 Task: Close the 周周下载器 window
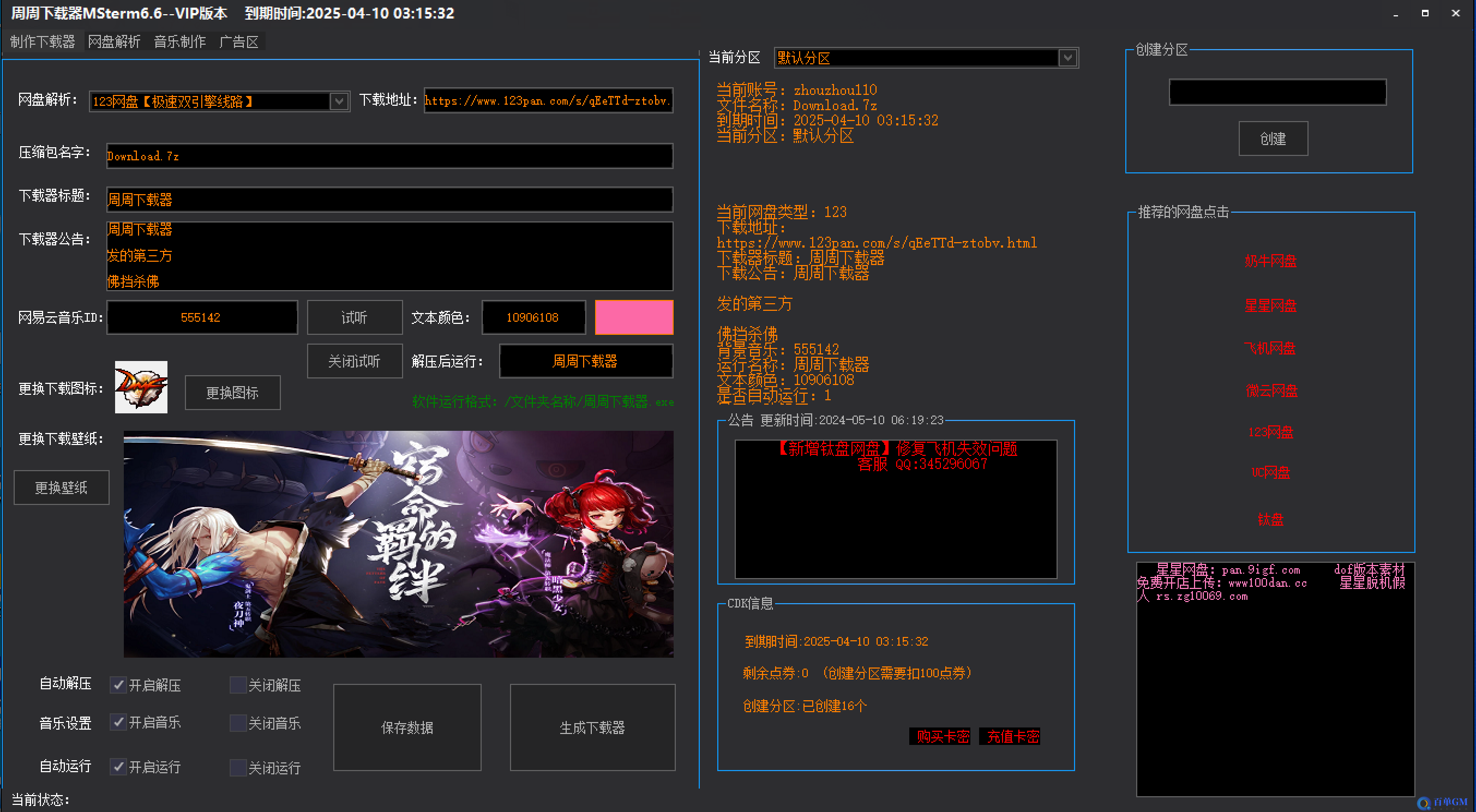tap(1455, 13)
